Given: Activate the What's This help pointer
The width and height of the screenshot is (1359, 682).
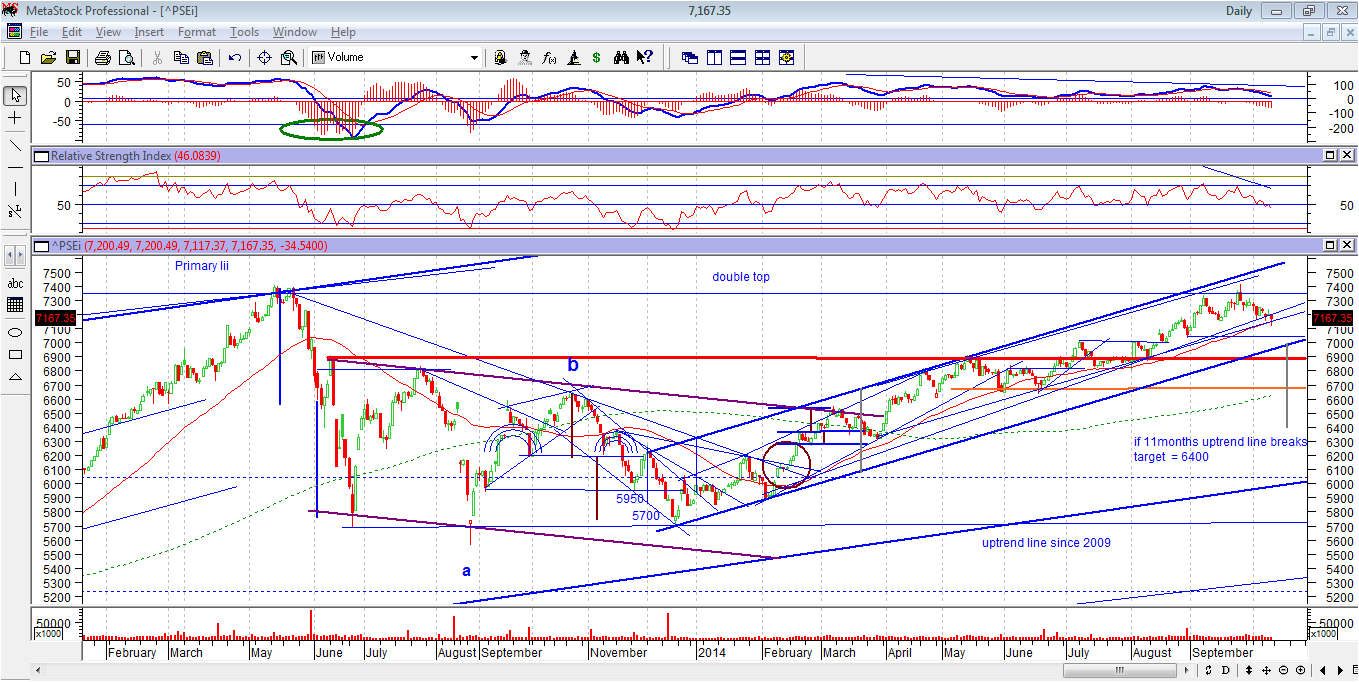Looking at the screenshot, I should [x=644, y=57].
